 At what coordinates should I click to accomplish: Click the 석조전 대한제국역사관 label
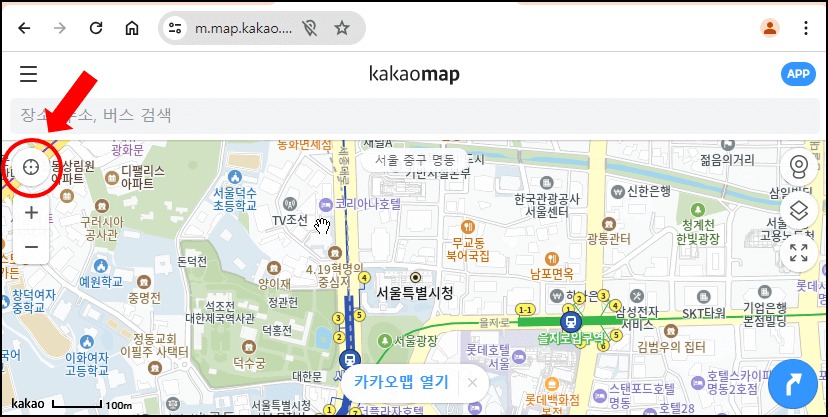pyautogui.click(x=220, y=311)
